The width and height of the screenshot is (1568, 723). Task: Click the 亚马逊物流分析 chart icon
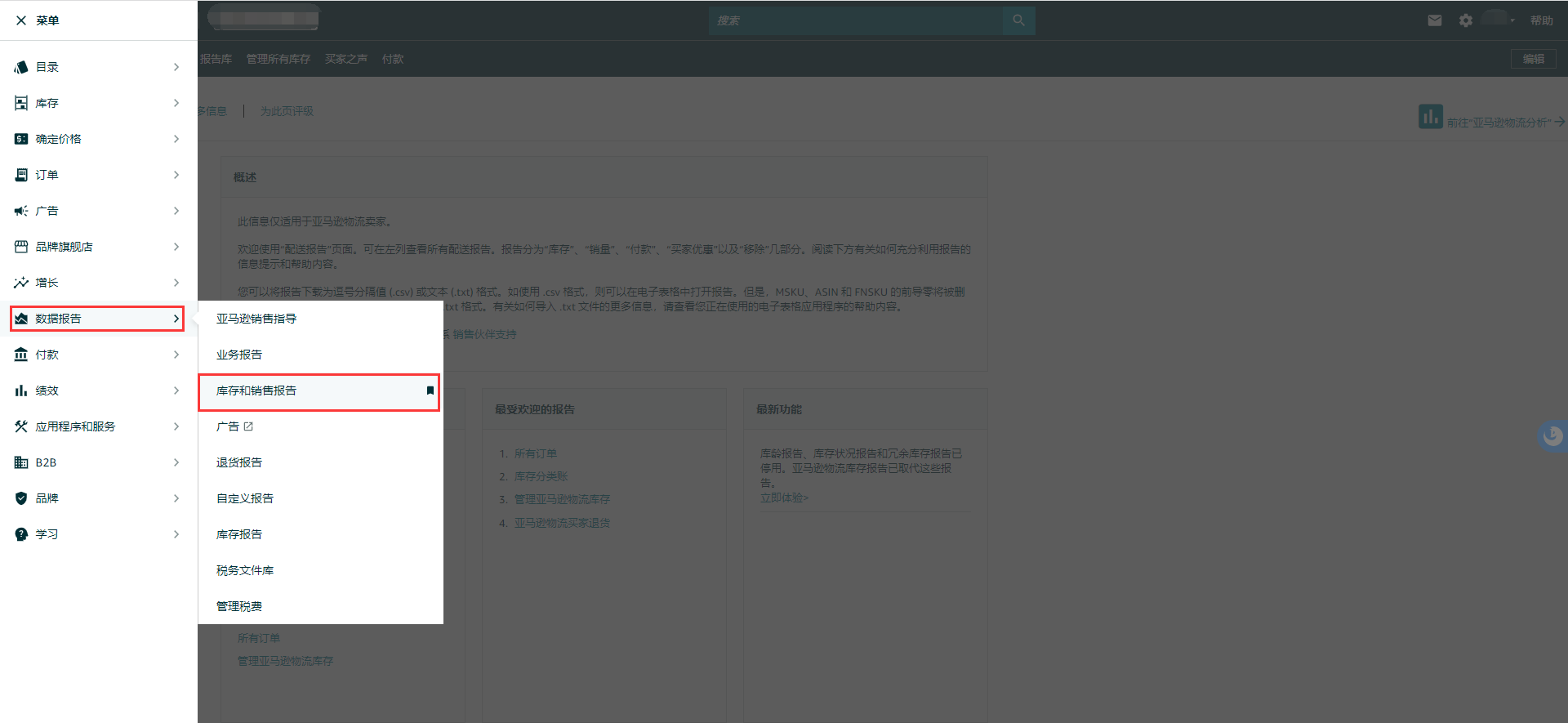[1431, 117]
